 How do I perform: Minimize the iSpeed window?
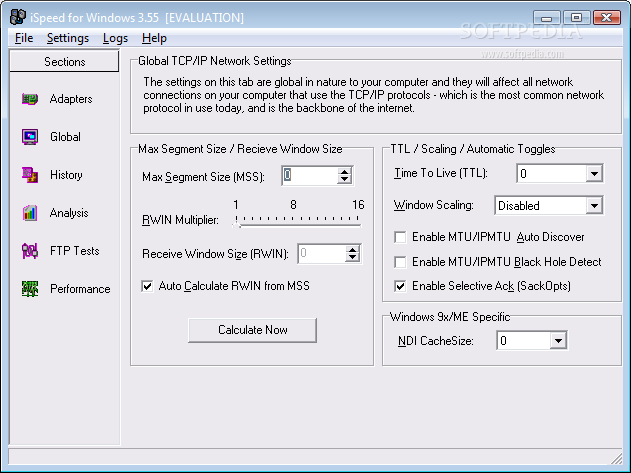click(546, 18)
